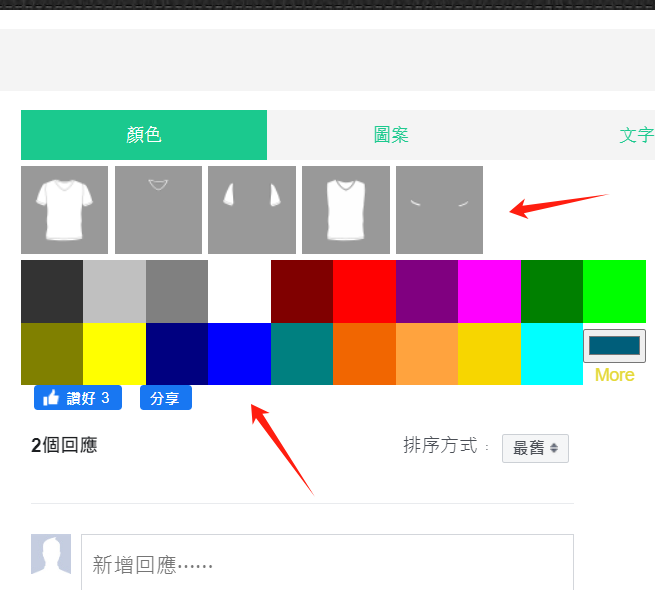Click the 新增回應 comment input field
Viewport: 655px width, 590px height.
click(x=327, y=565)
